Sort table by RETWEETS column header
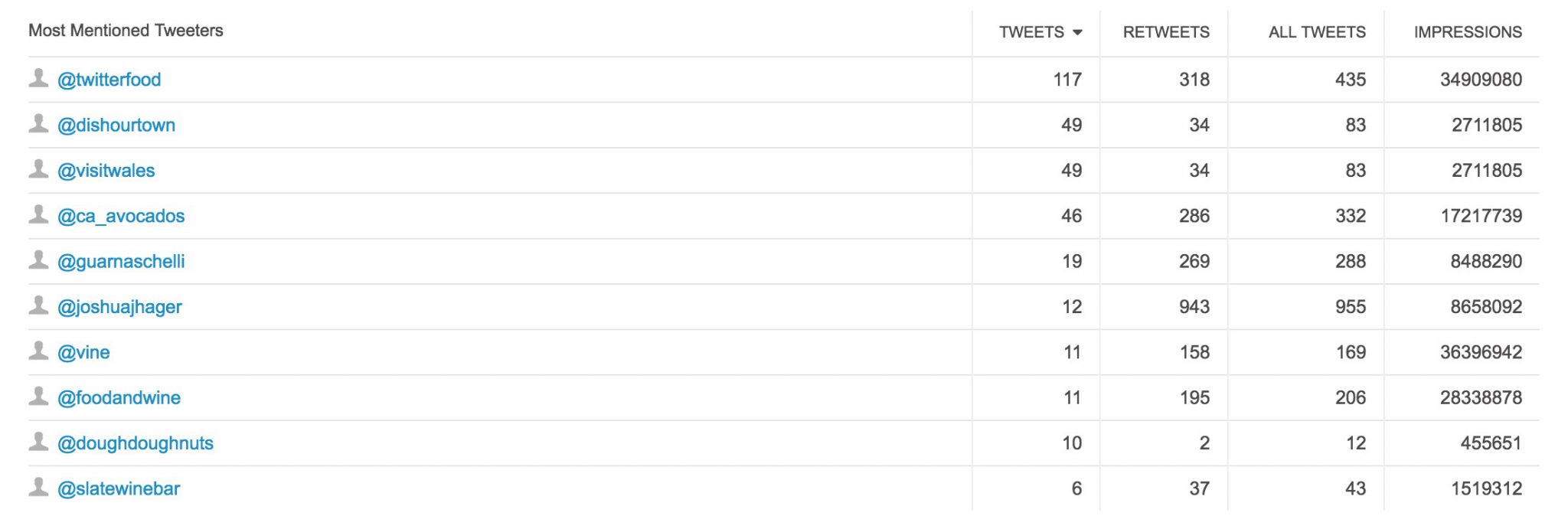1568x529 pixels. click(1166, 32)
